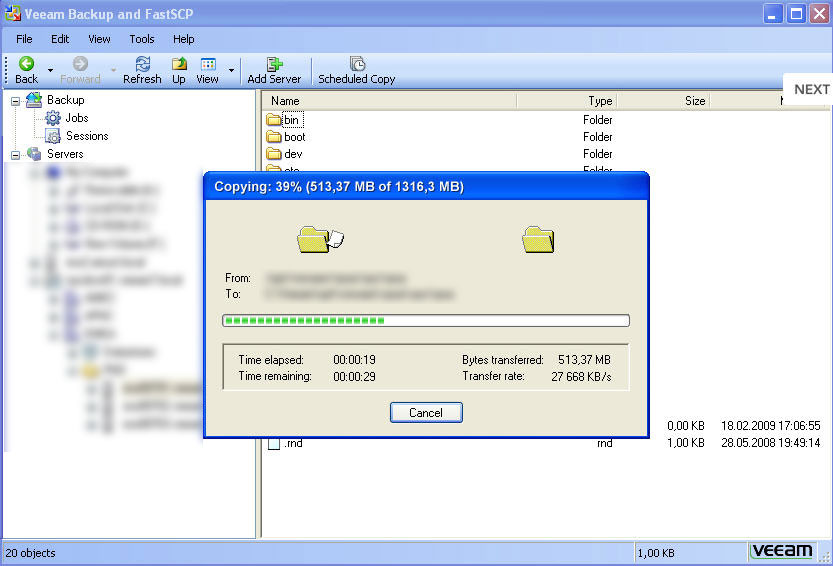Open the Back history dropdown arrow
833x566 pixels.
[50, 70]
